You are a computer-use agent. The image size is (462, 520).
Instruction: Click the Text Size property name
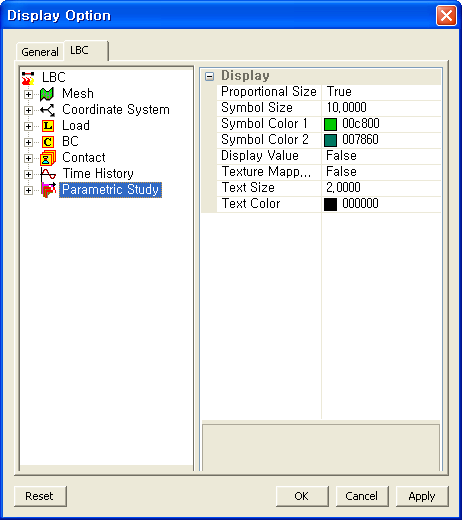pos(248,188)
